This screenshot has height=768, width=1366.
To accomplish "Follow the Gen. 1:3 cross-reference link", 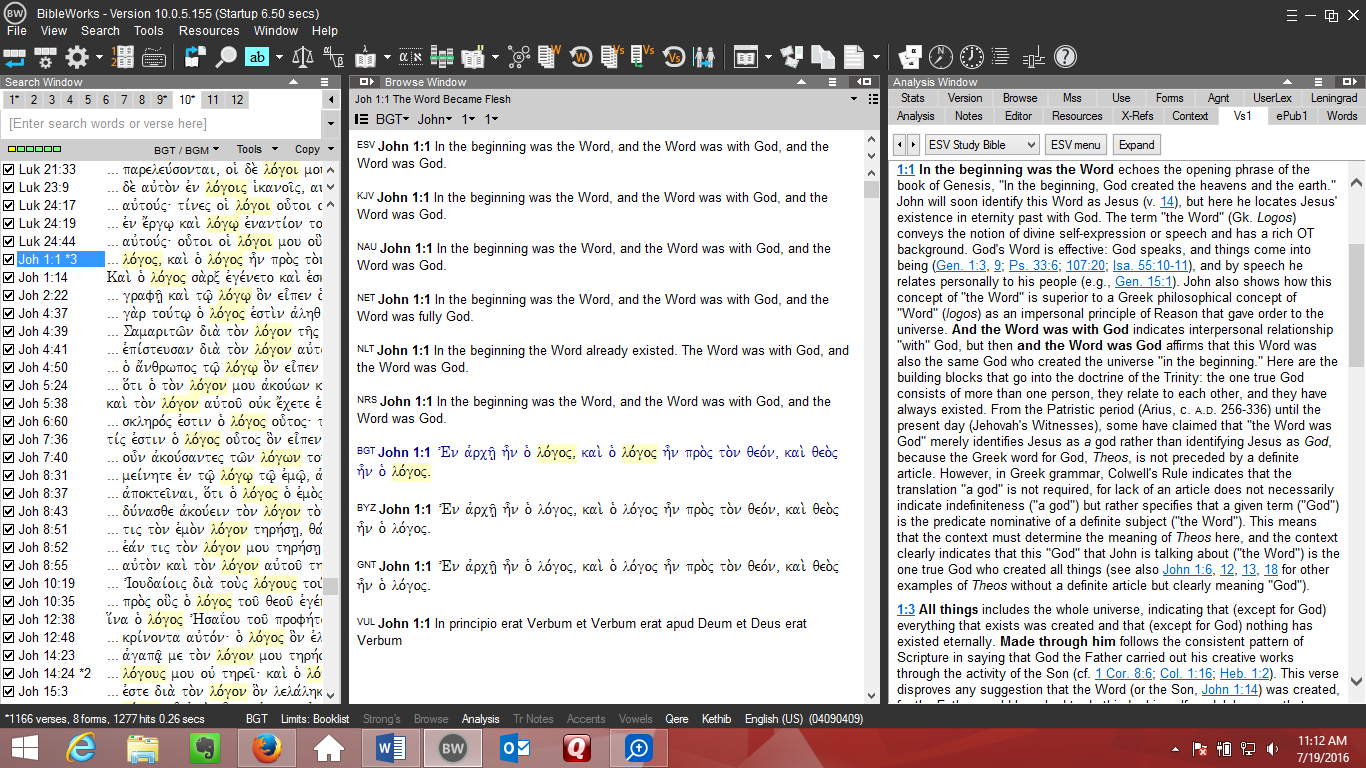I will (x=960, y=266).
